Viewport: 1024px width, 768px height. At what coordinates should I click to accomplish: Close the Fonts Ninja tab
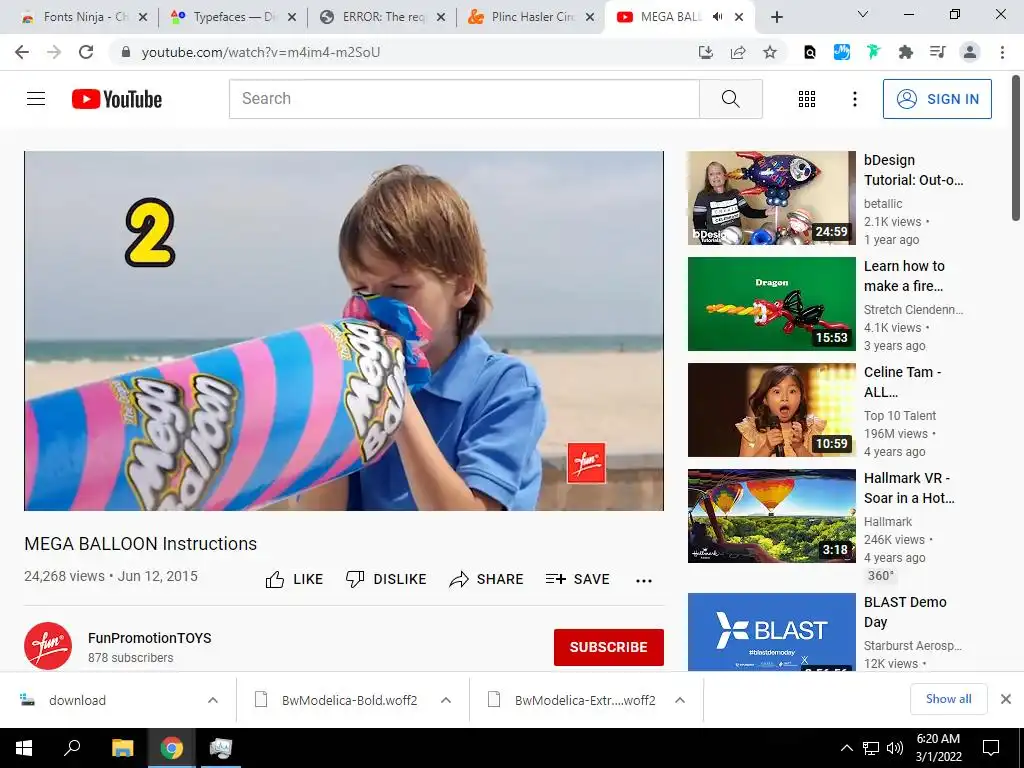click(143, 17)
